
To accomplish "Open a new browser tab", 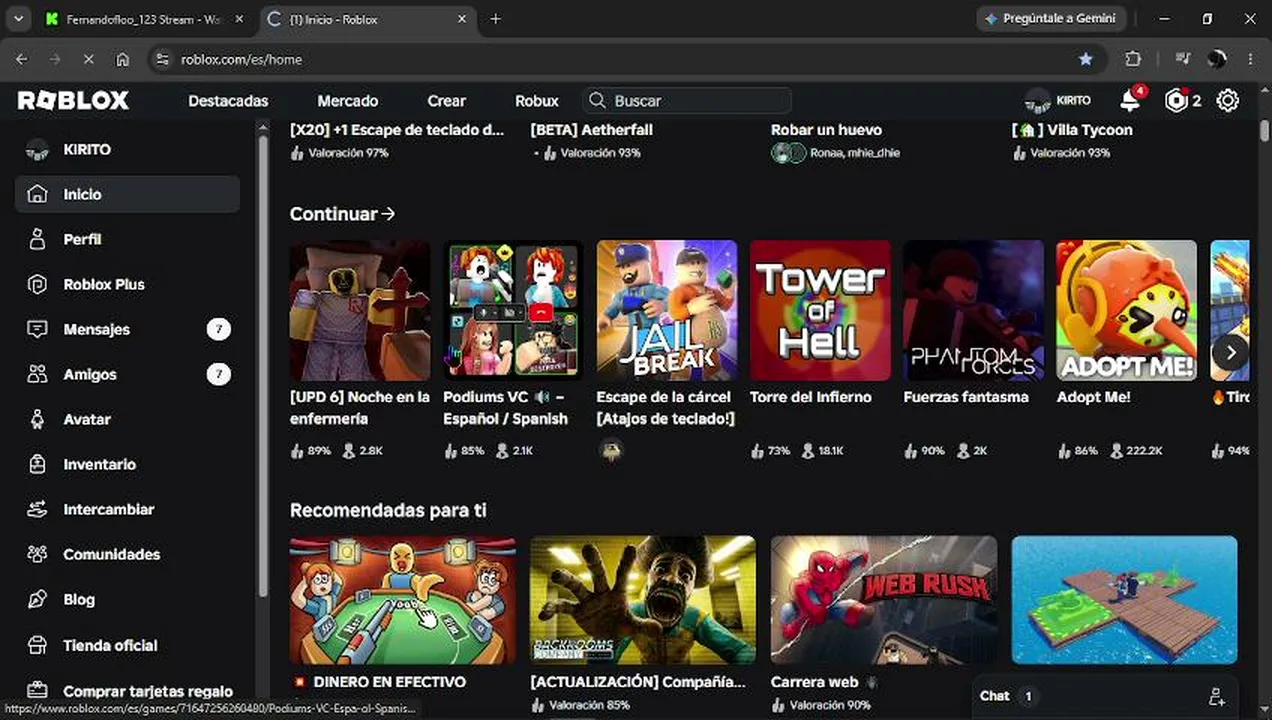I will [495, 19].
